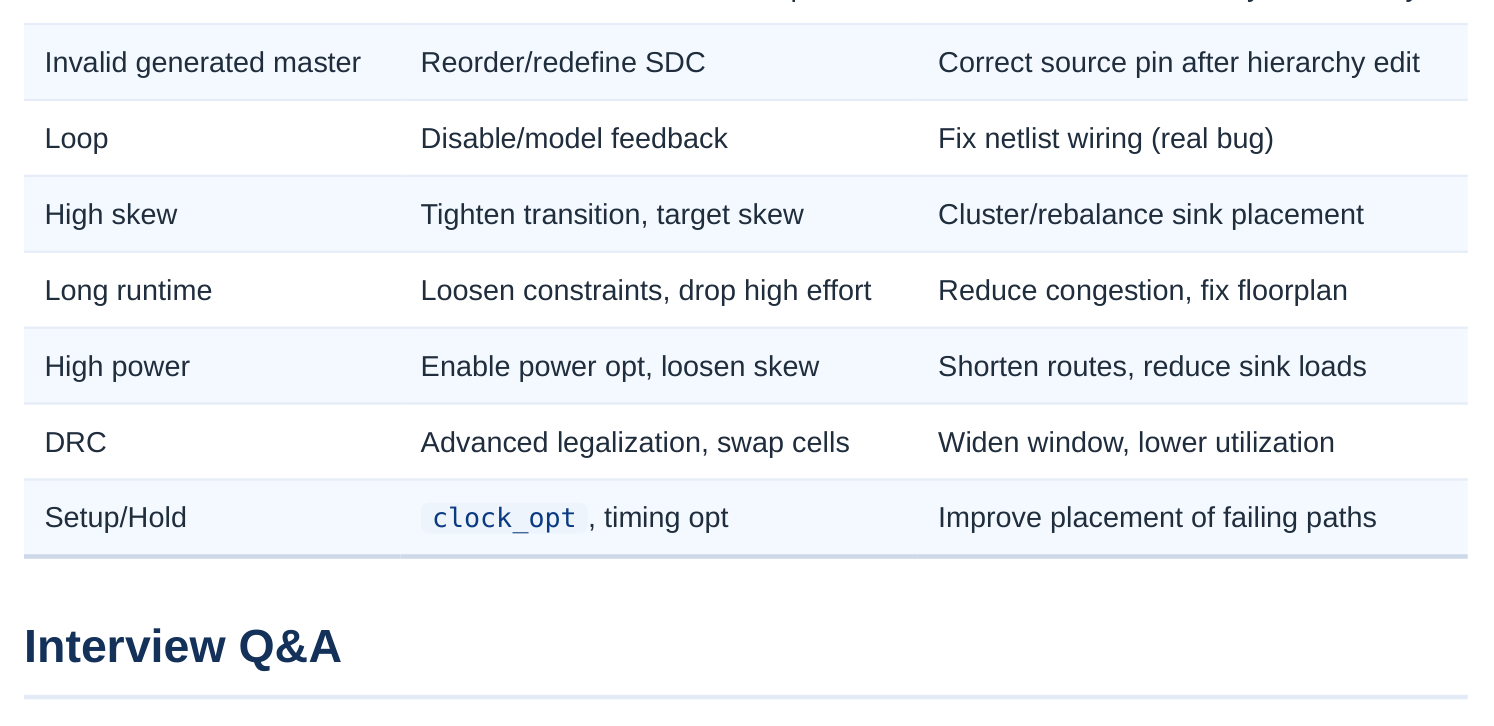Click the 'Loop' row label

pyautogui.click(x=76, y=139)
